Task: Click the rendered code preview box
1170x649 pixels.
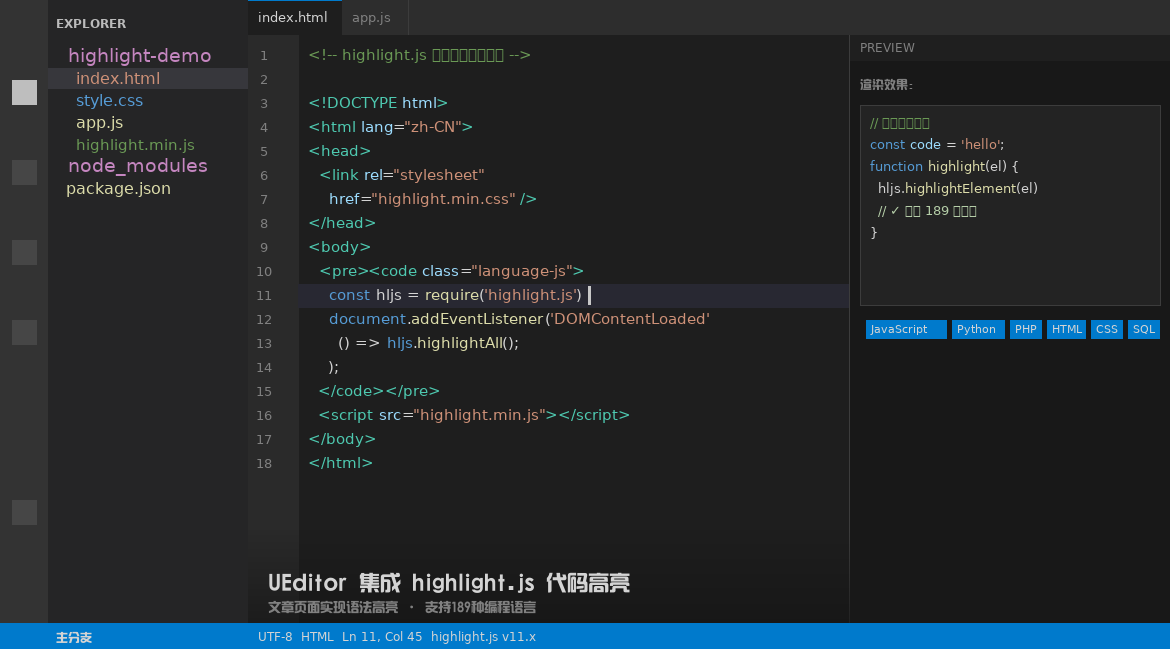Action: [1010, 205]
